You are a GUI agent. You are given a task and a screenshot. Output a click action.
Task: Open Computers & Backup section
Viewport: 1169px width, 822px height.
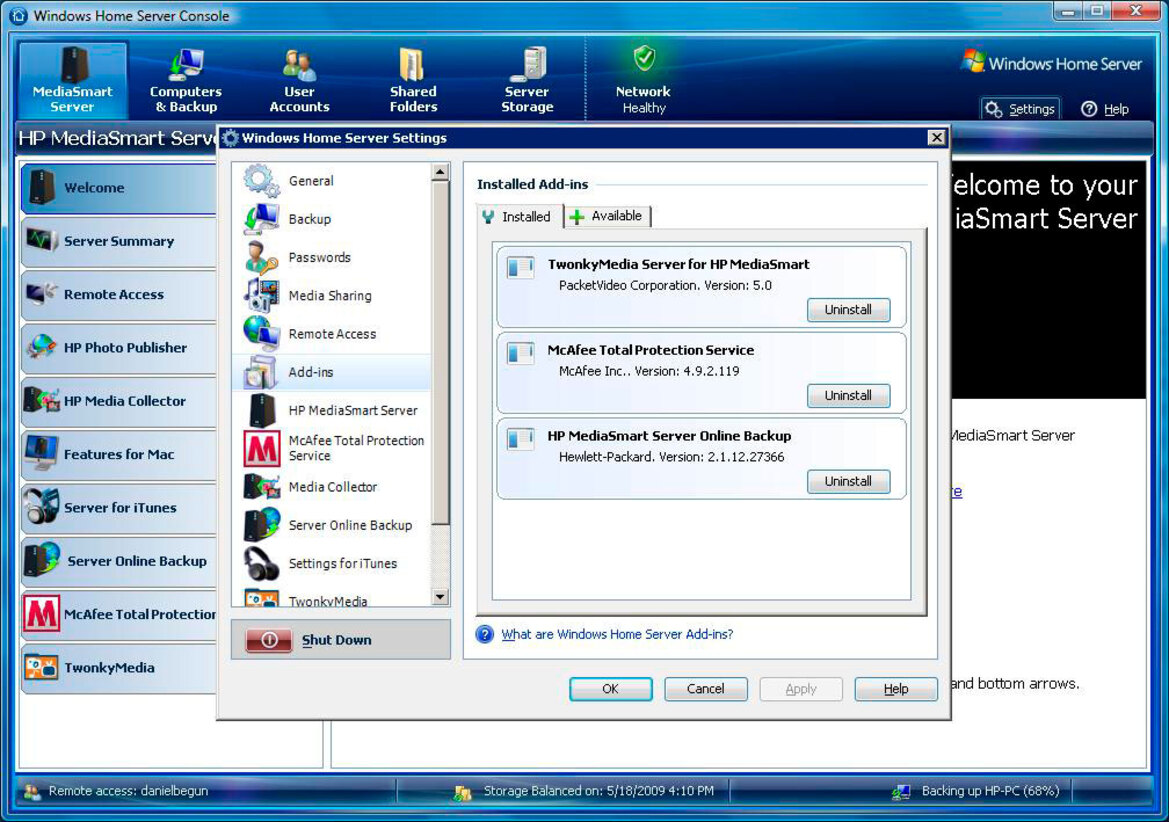[x=186, y=80]
